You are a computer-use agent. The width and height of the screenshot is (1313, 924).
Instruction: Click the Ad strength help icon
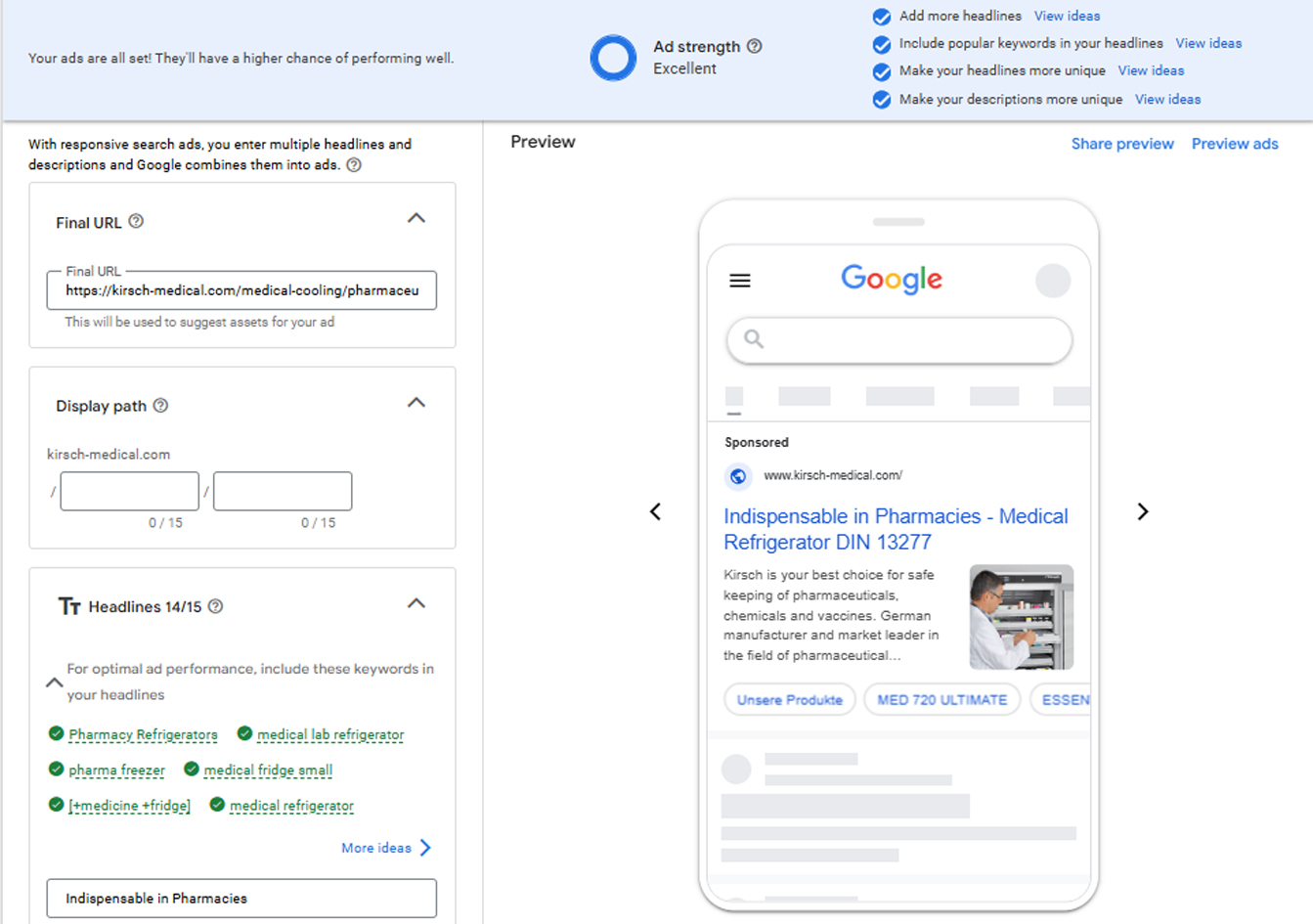(754, 46)
